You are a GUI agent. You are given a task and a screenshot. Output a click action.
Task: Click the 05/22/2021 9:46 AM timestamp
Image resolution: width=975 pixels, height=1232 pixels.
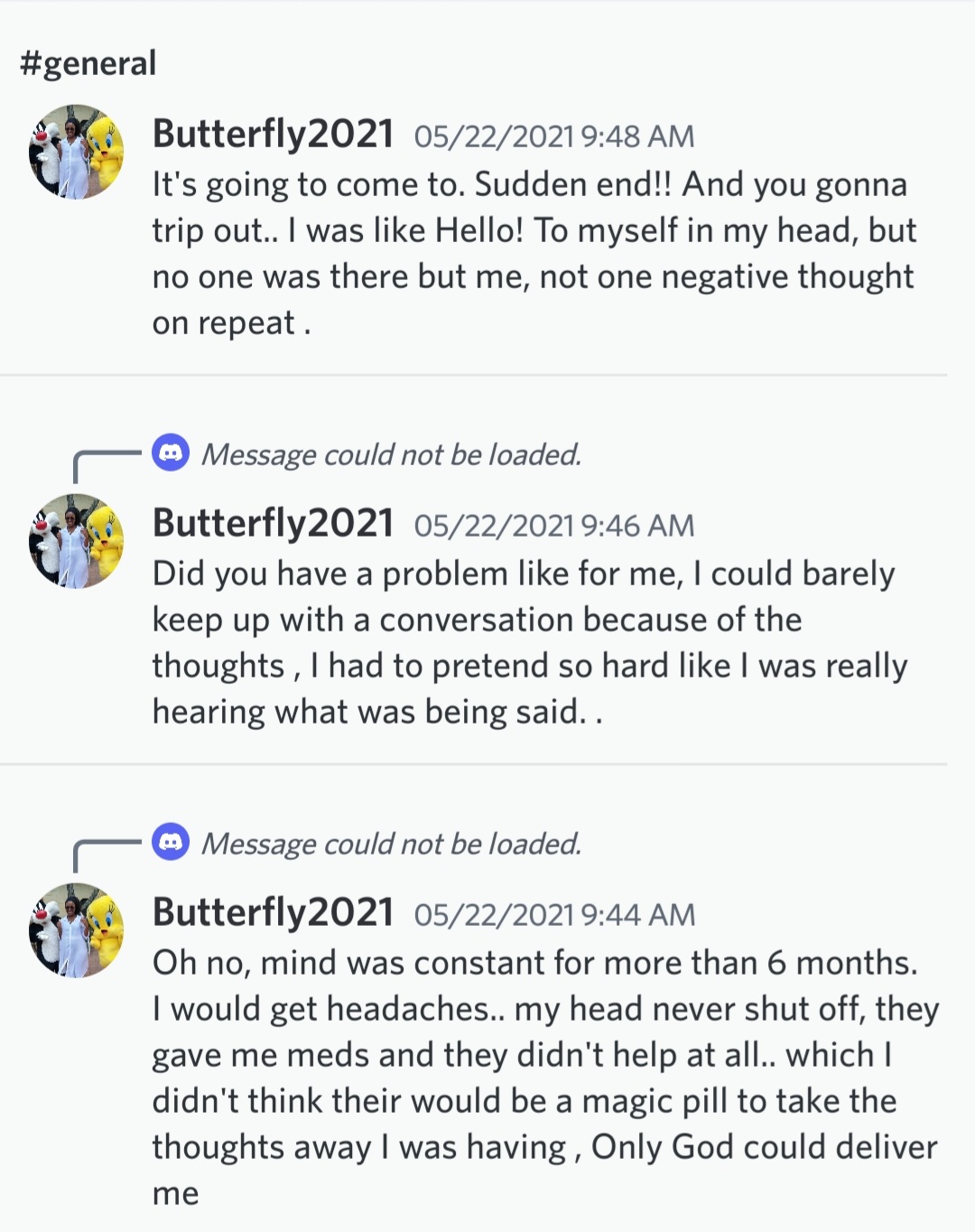pyautogui.click(x=554, y=526)
